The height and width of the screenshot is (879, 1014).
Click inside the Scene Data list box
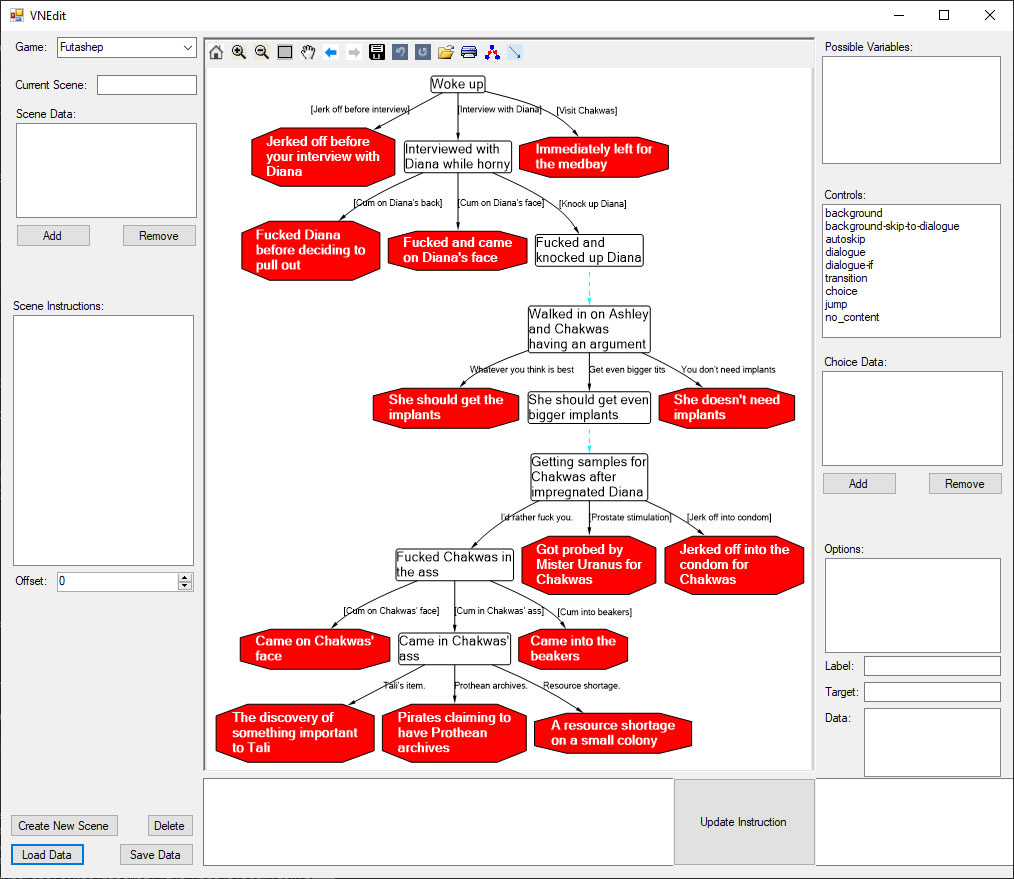[x=106, y=170]
